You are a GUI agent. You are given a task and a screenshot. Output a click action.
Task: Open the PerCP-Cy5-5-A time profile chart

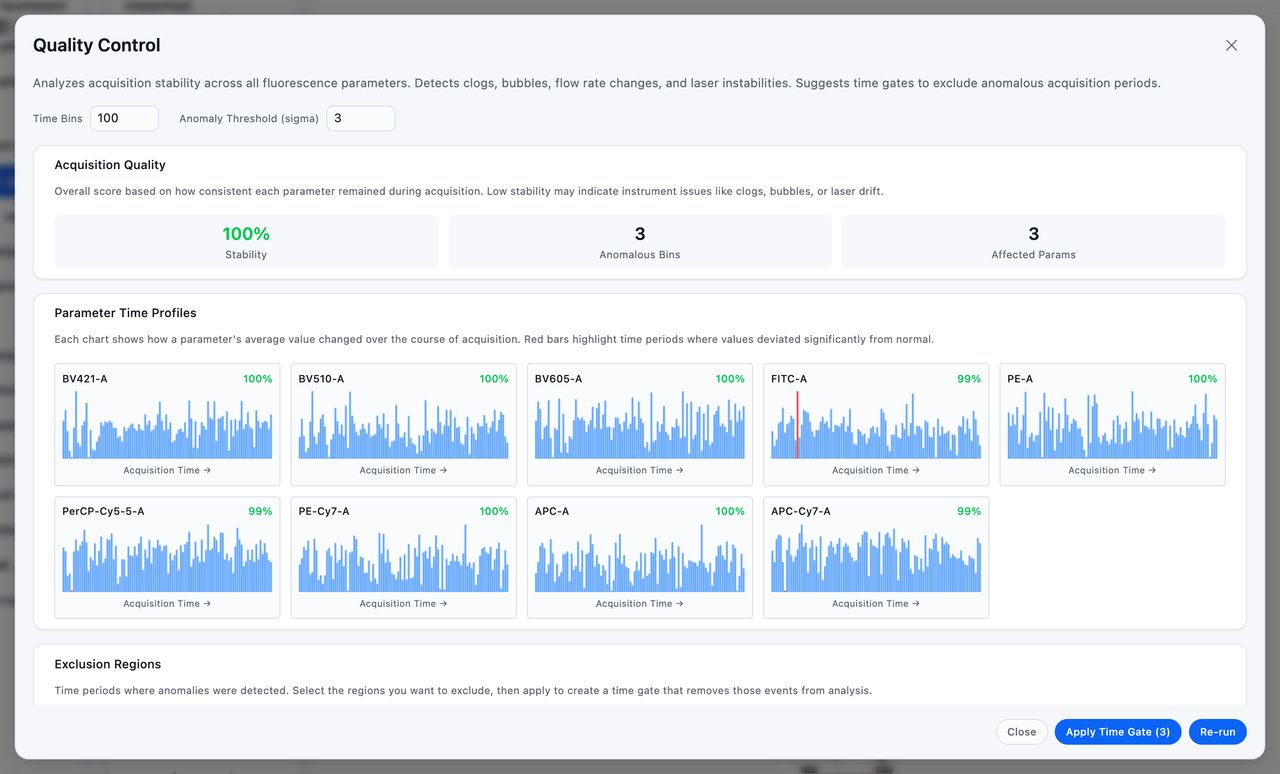[167, 557]
